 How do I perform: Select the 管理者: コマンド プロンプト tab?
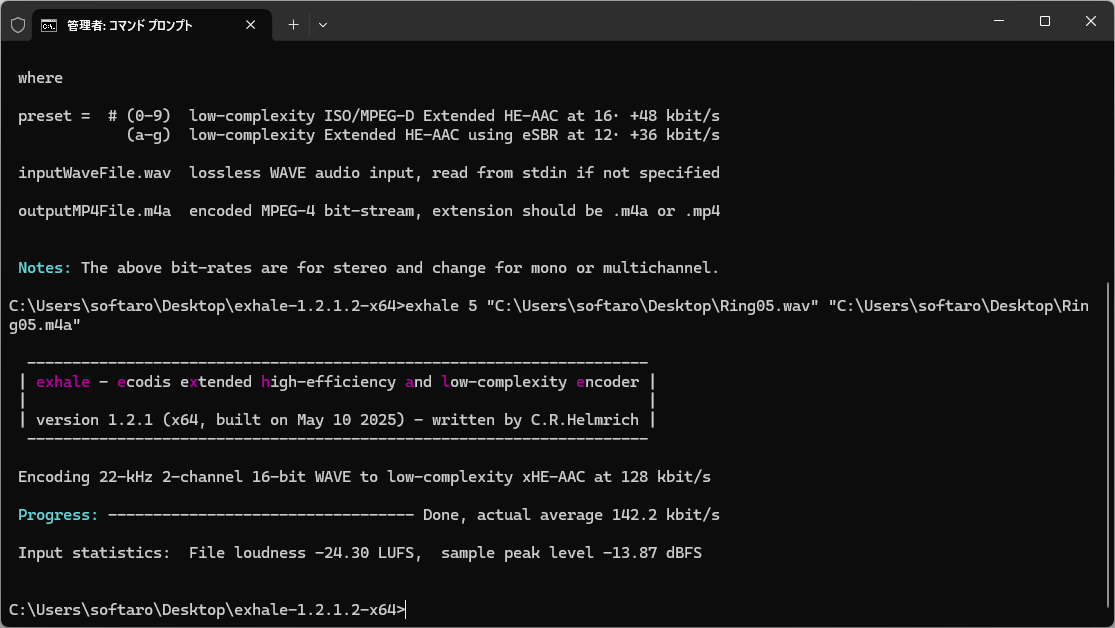tap(152, 25)
